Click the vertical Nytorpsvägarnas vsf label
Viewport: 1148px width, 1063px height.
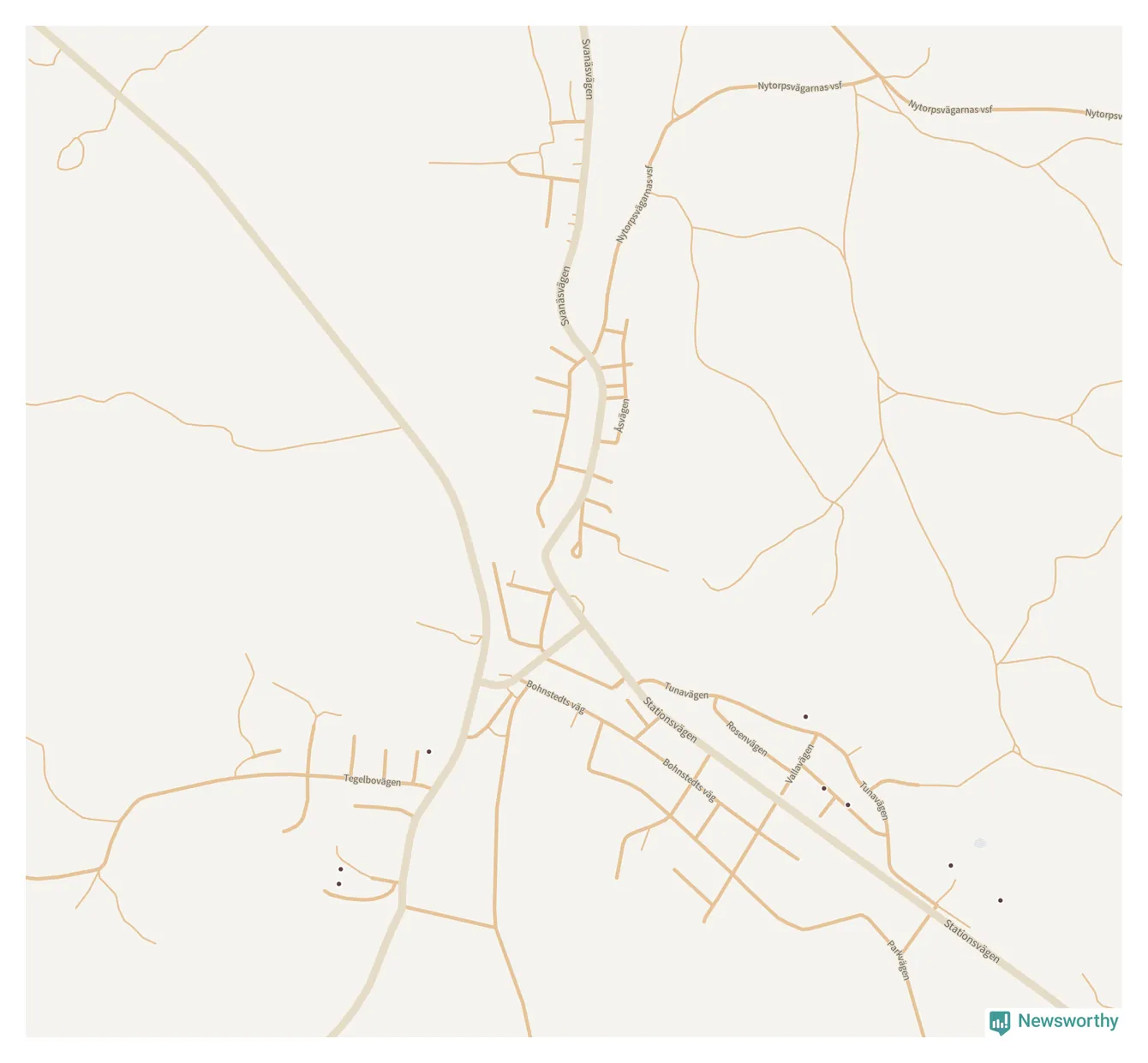pos(635,204)
